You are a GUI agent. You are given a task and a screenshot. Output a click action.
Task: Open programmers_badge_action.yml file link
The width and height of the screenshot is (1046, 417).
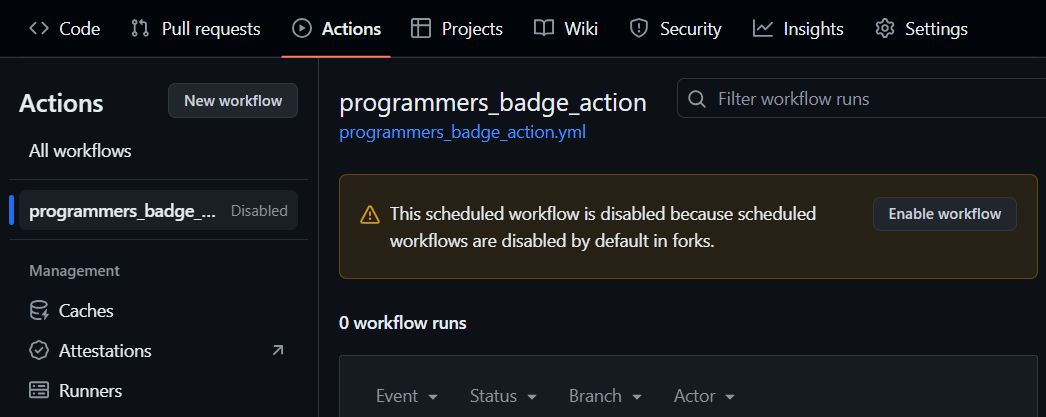click(x=462, y=133)
